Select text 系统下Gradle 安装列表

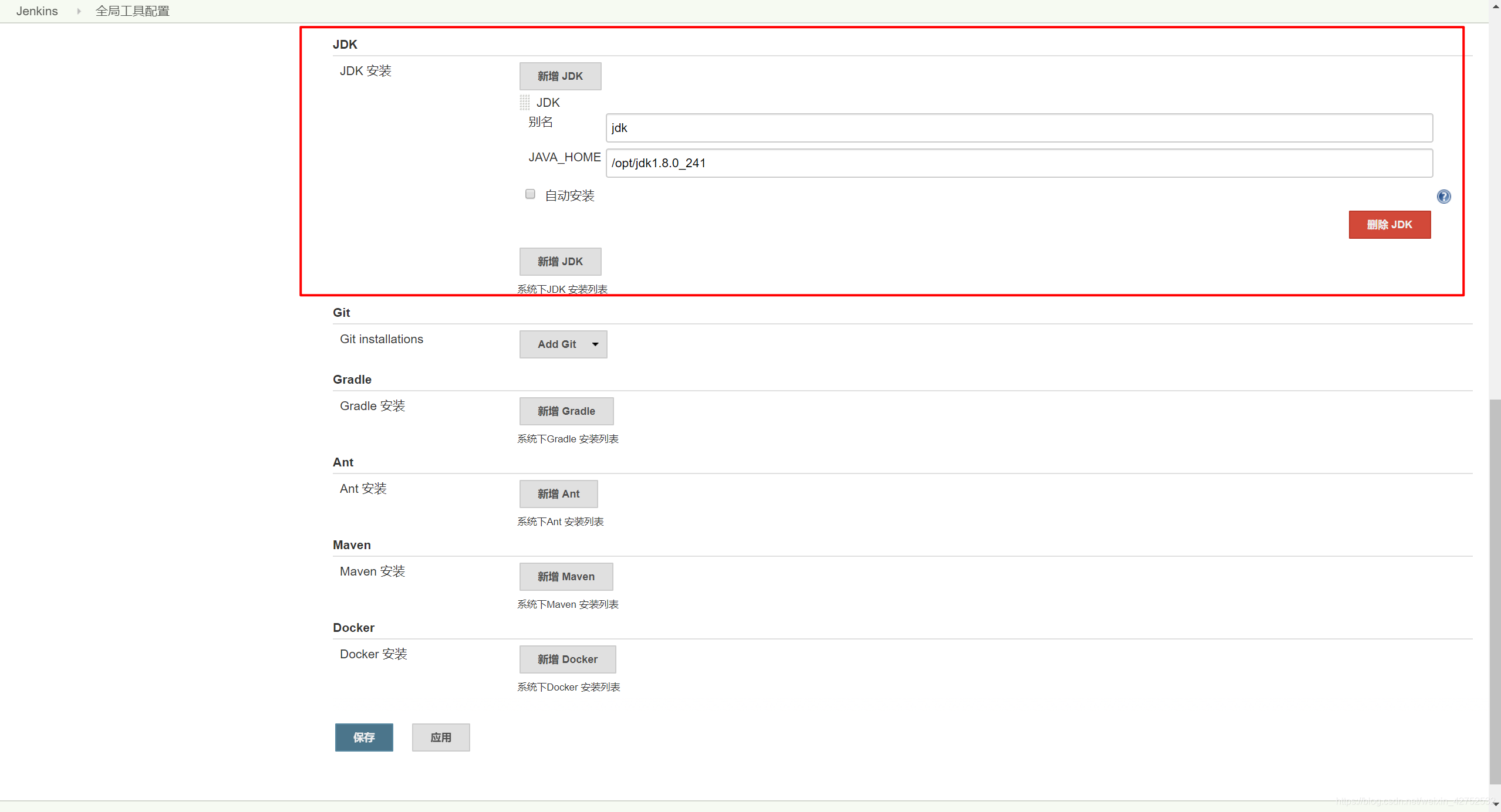click(x=568, y=439)
